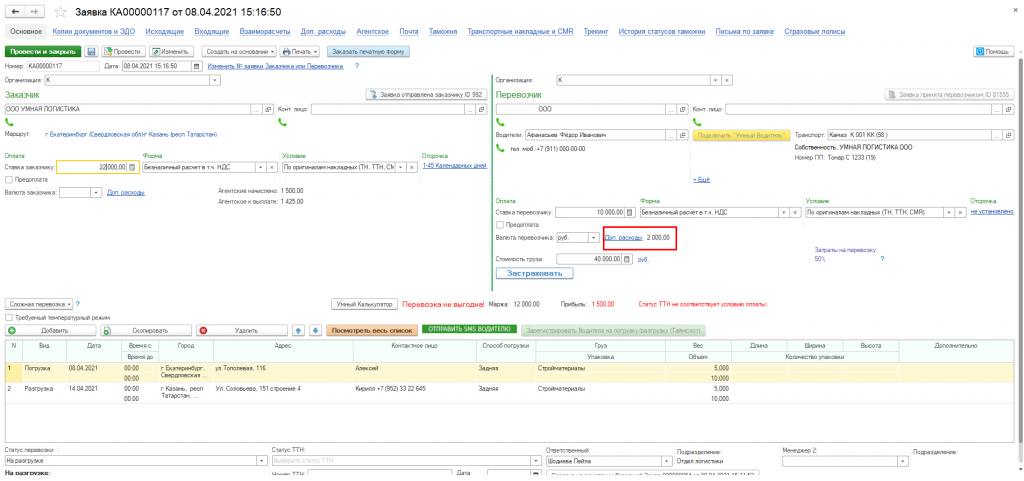Click select button (...) for Водители field
The height and width of the screenshot is (481, 1024).
[671, 135]
